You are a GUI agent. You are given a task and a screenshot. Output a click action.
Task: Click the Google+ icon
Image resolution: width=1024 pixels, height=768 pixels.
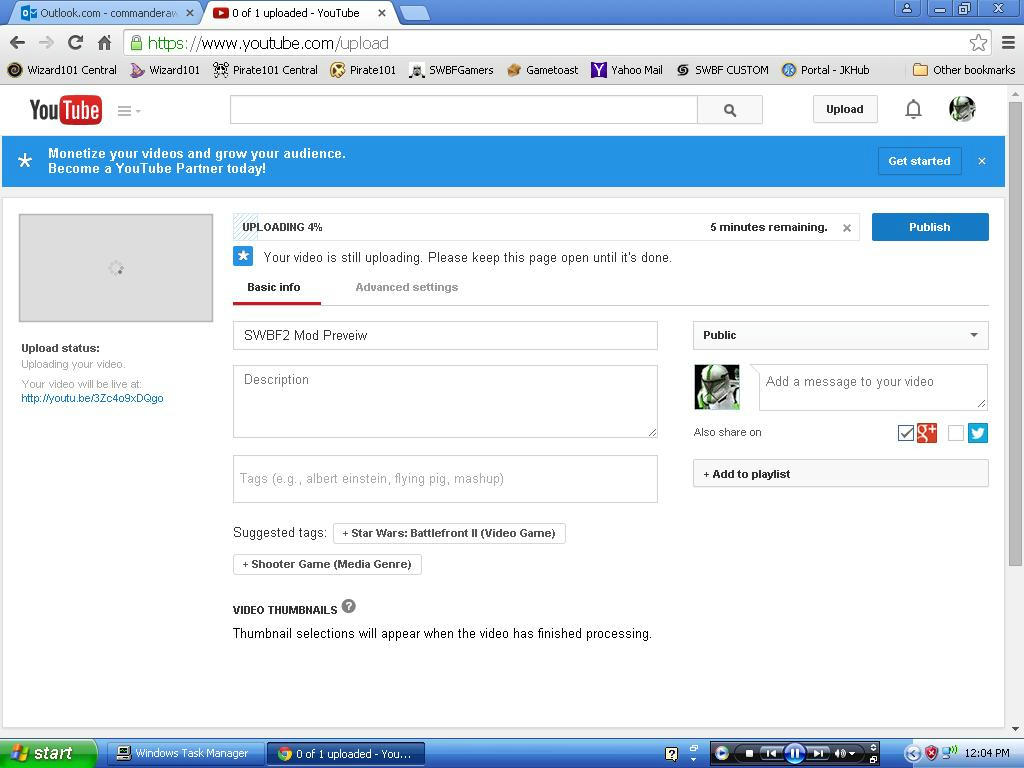pyautogui.click(x=927, y=433)
